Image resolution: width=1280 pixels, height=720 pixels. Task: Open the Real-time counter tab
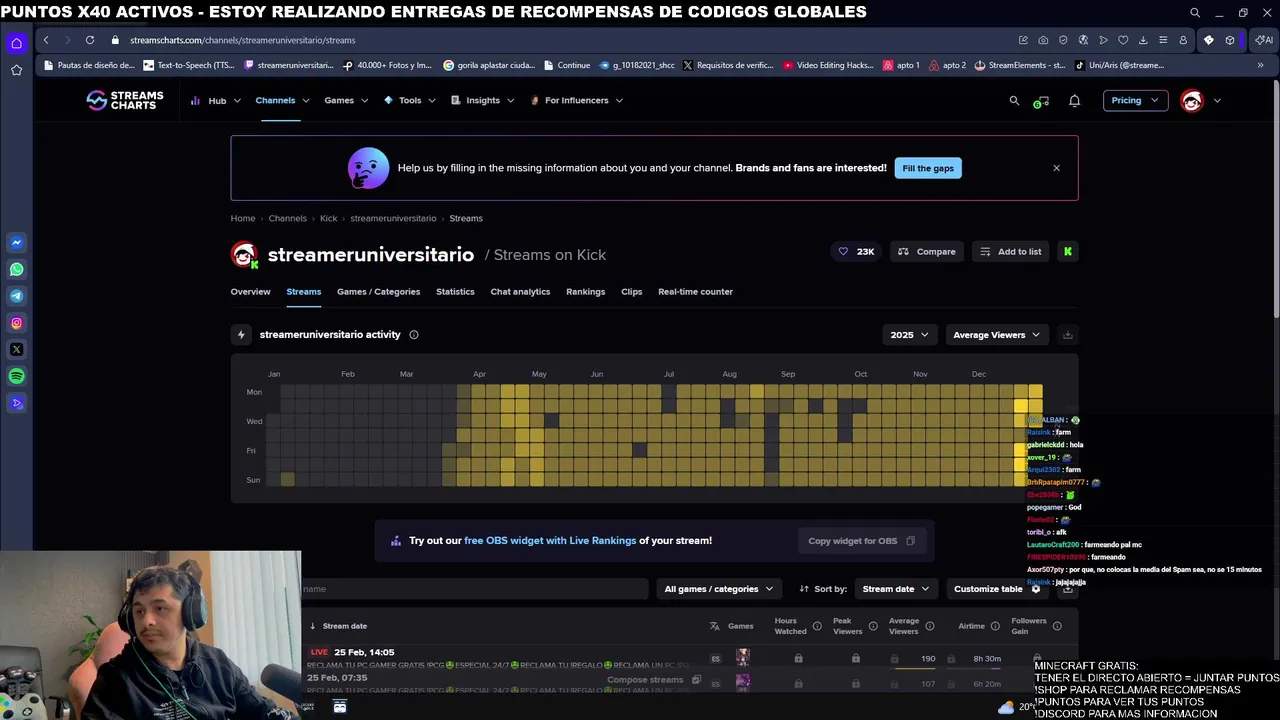point(695,292)
